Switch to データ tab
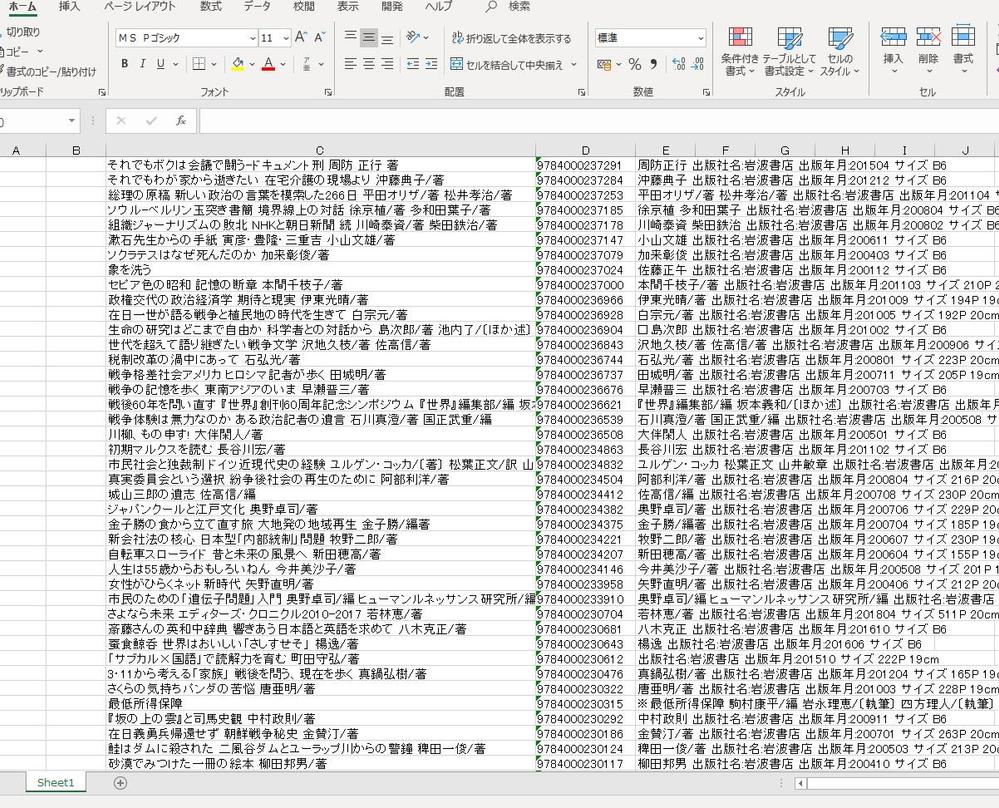The height and width of the screenshot is (808, 999). click(257, 6)
